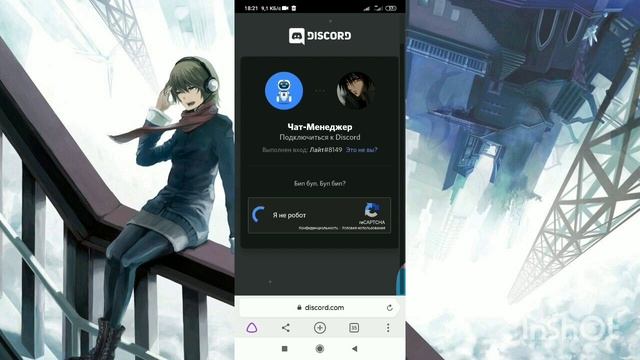Screen dimensions: 640x360
Task: Tap the 18:21 clock in the status bar
Action: click(251, 8)
